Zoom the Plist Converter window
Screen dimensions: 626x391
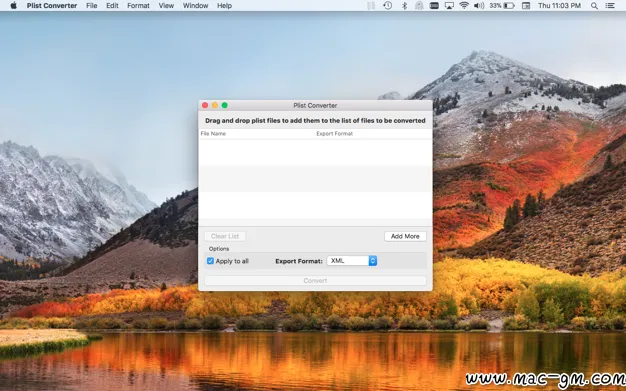click(x=224, y=105)
